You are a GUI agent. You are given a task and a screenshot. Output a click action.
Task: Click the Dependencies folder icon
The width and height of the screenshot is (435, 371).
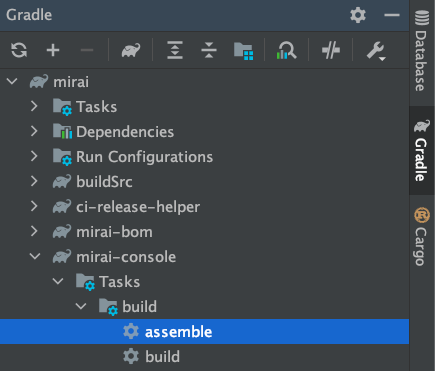tap(62, 131)
